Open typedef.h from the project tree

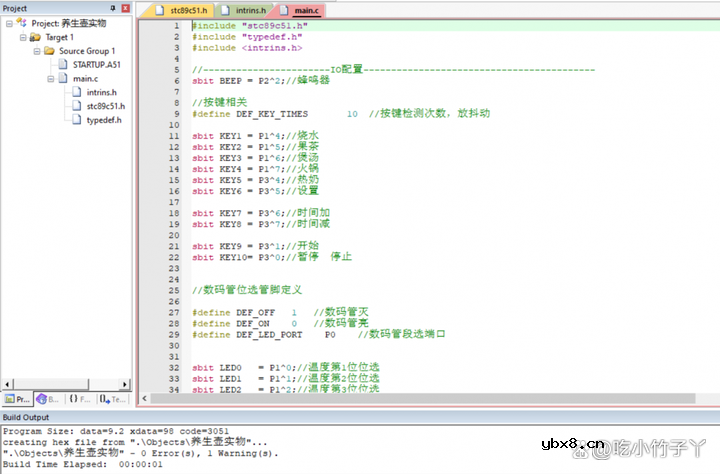[x=104, y=120]
